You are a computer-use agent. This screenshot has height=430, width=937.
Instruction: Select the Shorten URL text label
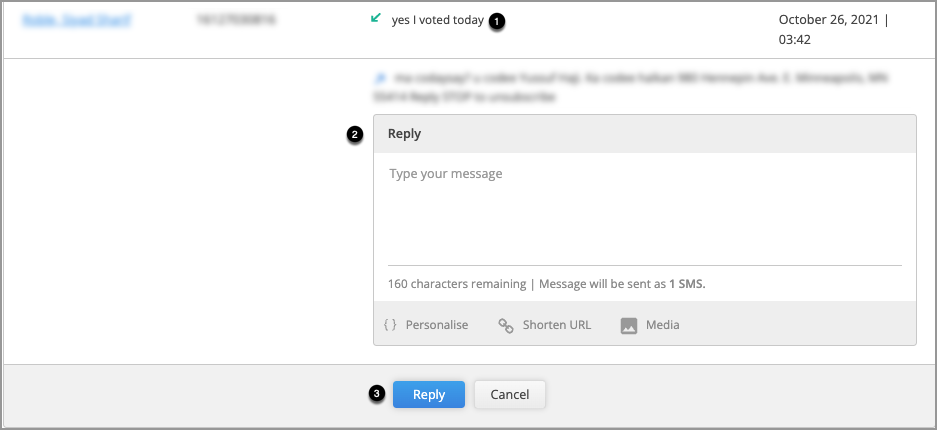pyautogui.click(x=557, y=325)
